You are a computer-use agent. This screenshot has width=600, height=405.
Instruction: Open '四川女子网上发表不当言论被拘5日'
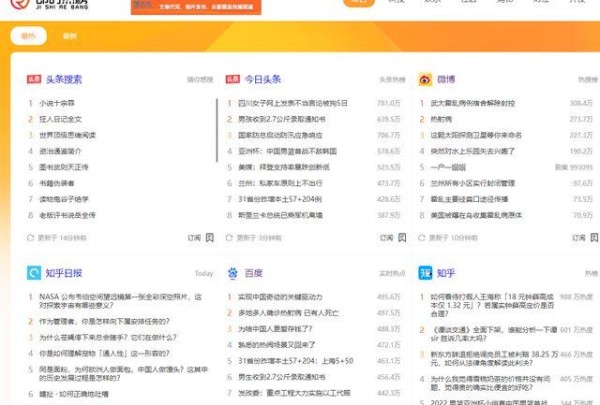293,103
